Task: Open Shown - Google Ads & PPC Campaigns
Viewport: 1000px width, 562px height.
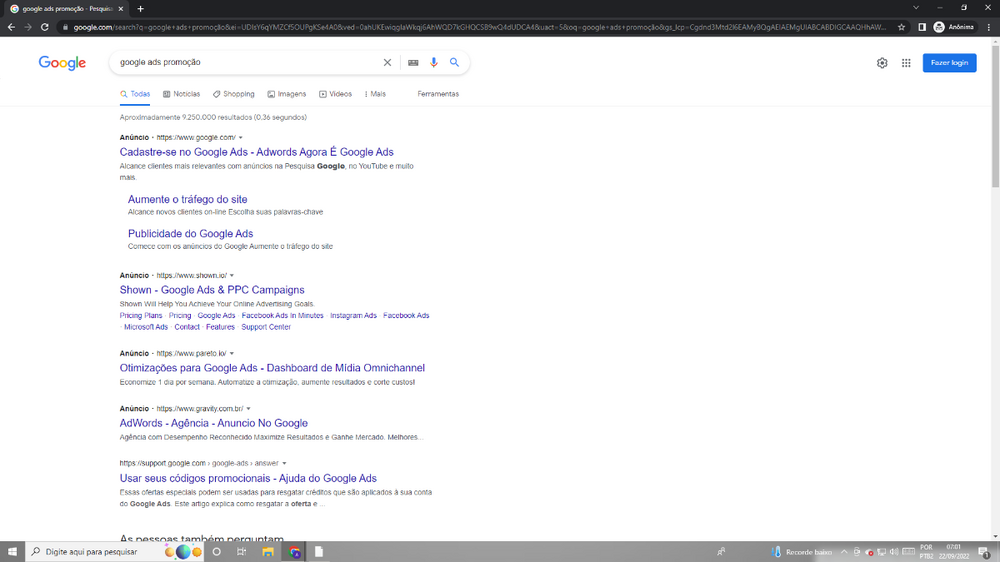Action: tap(212, 290)
